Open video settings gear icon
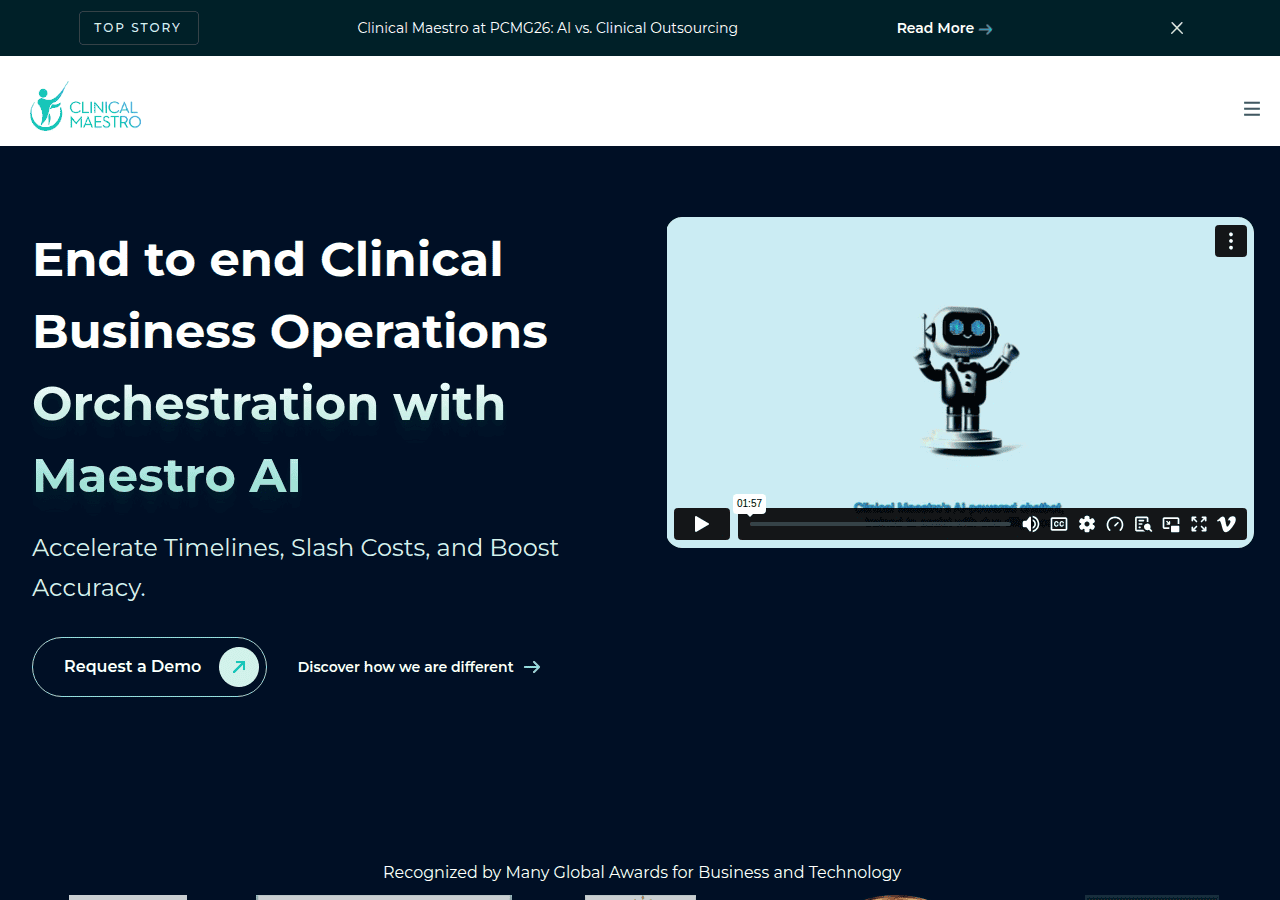 (x=1087, y=524)
